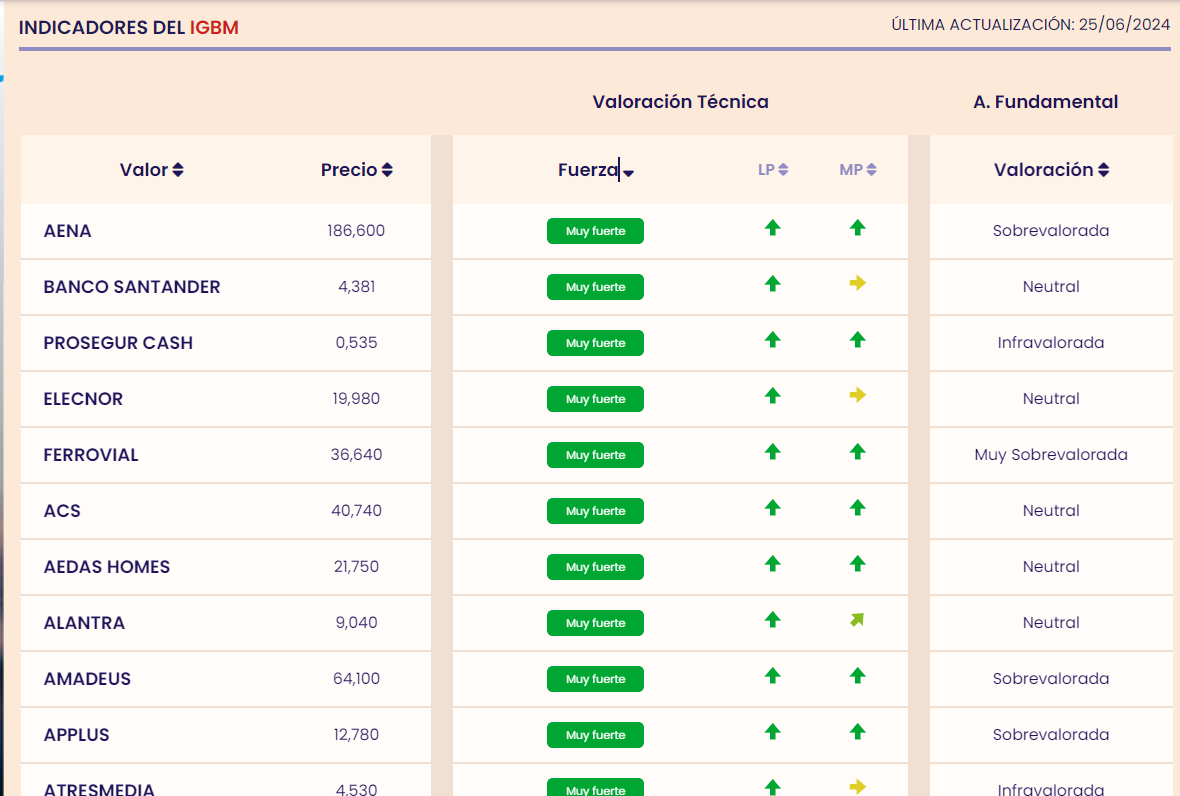Click AMADEUS's MP up arrow
Screen dimensions: 1180x796
pyautogui.click(x=858, y=676)
